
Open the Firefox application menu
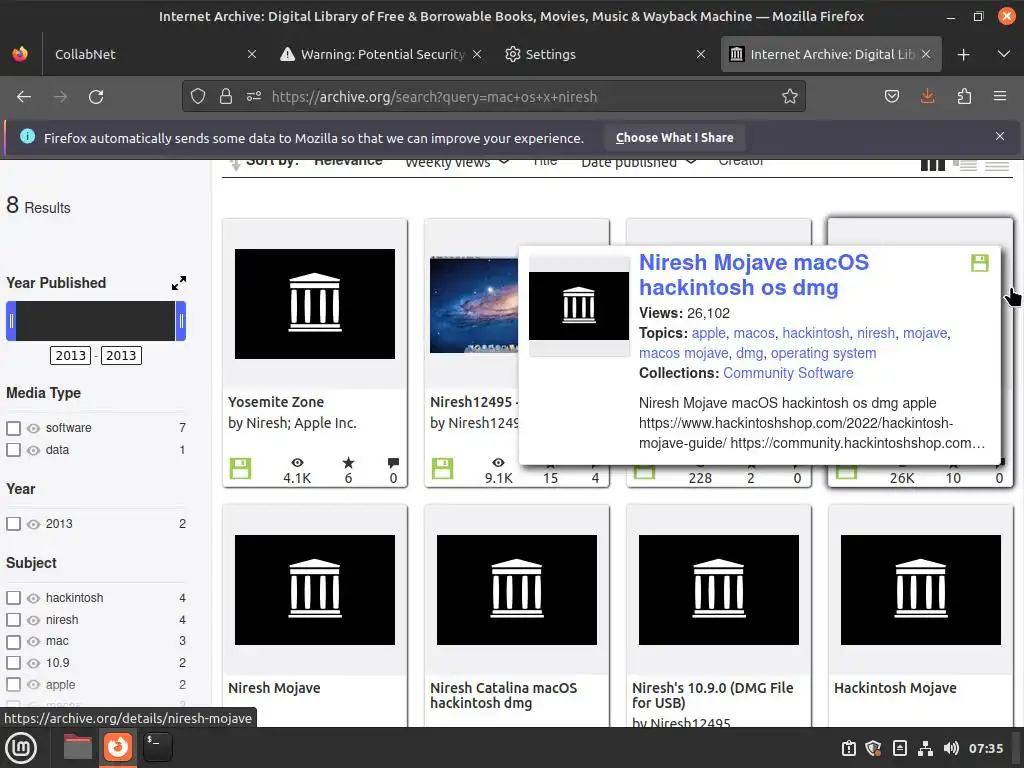1000,97
